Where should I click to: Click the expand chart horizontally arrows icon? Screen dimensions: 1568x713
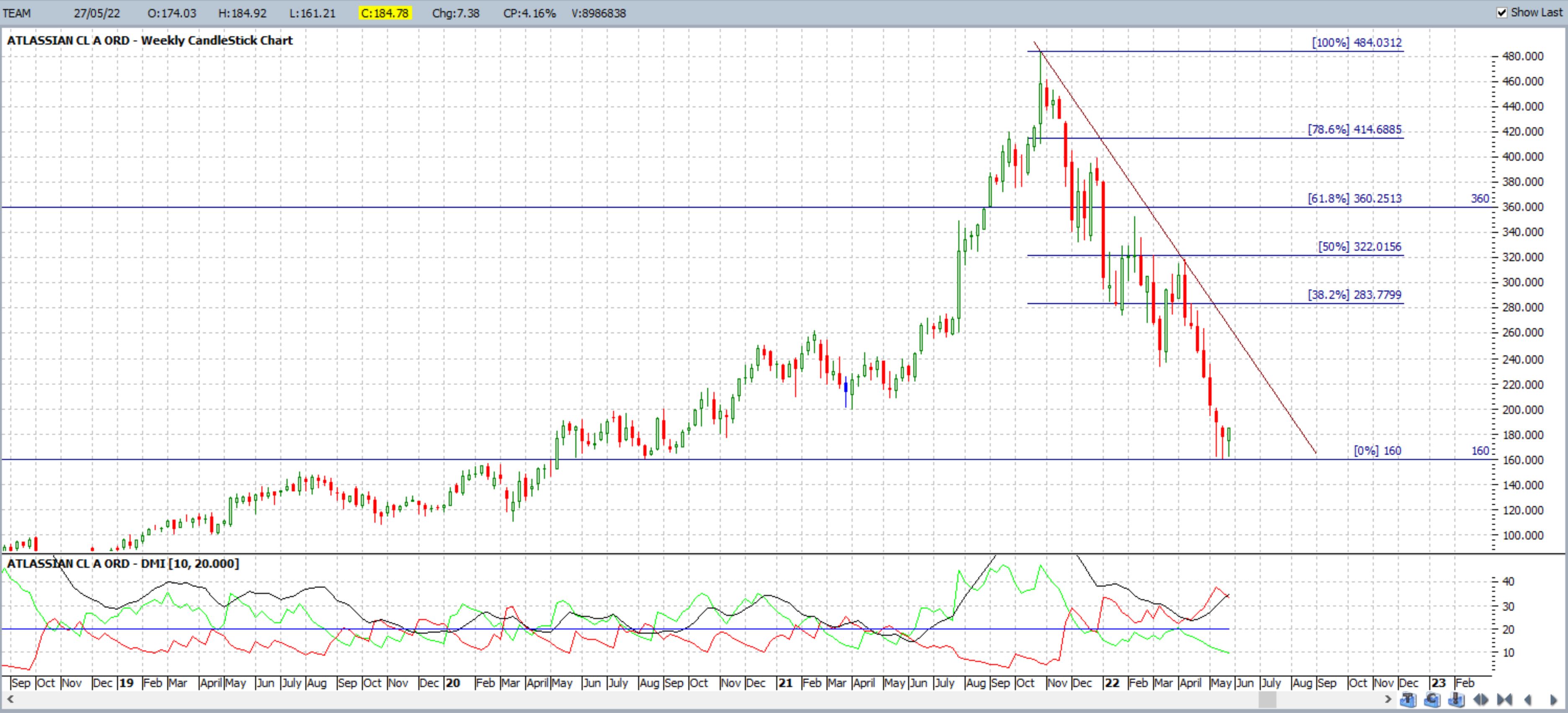1481,700
